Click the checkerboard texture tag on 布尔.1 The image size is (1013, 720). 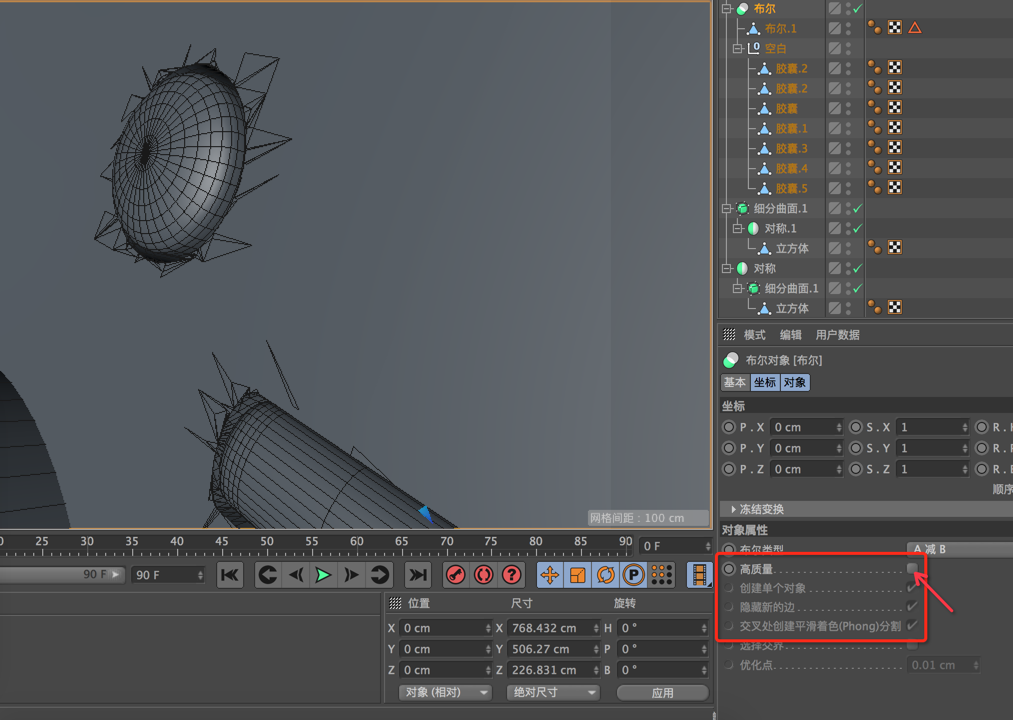pos(895,28)
